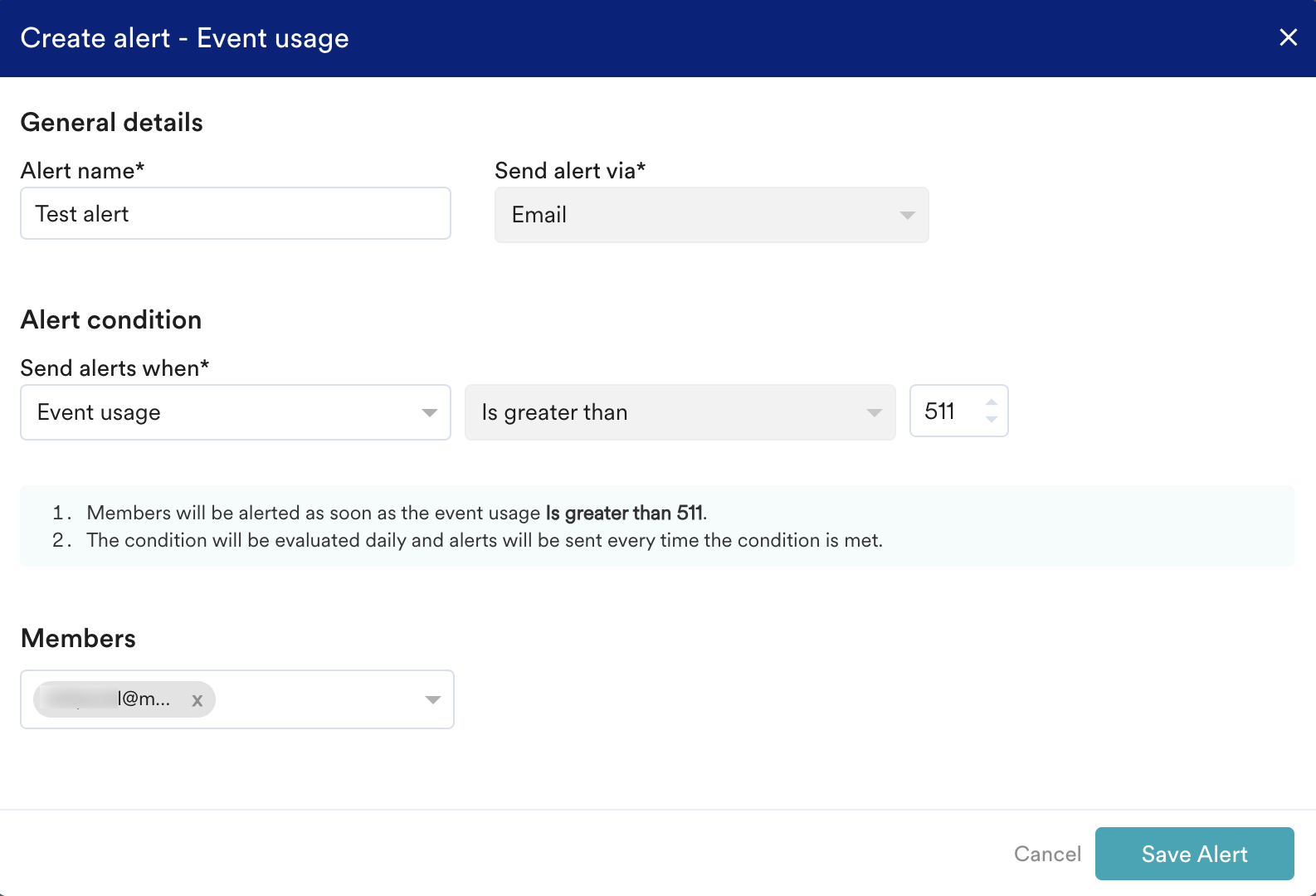Open the Email delivery method dropdown
1316x896 pixels.
coord(710,215)
